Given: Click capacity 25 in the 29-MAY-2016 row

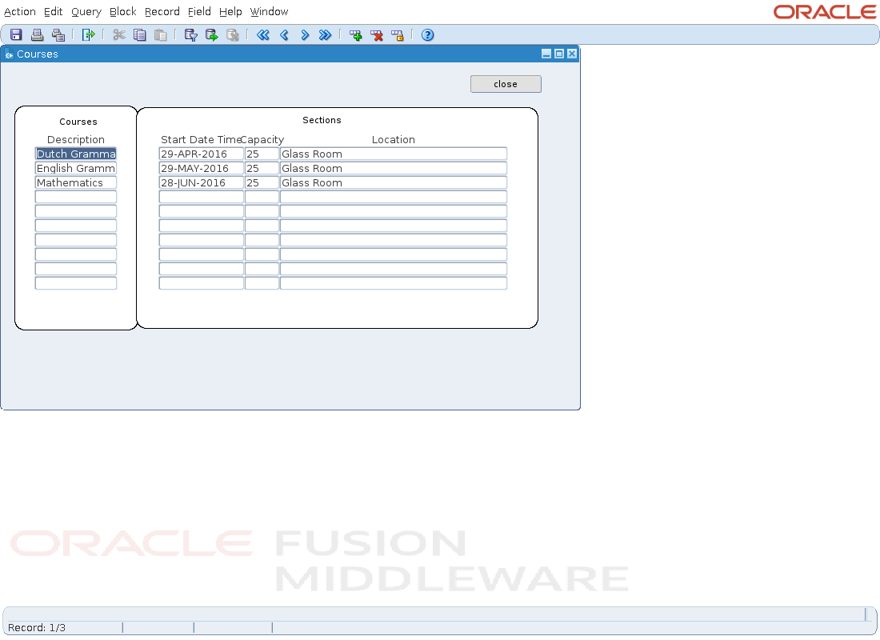Looking at the screenshot, I should (x=262, y=168).
